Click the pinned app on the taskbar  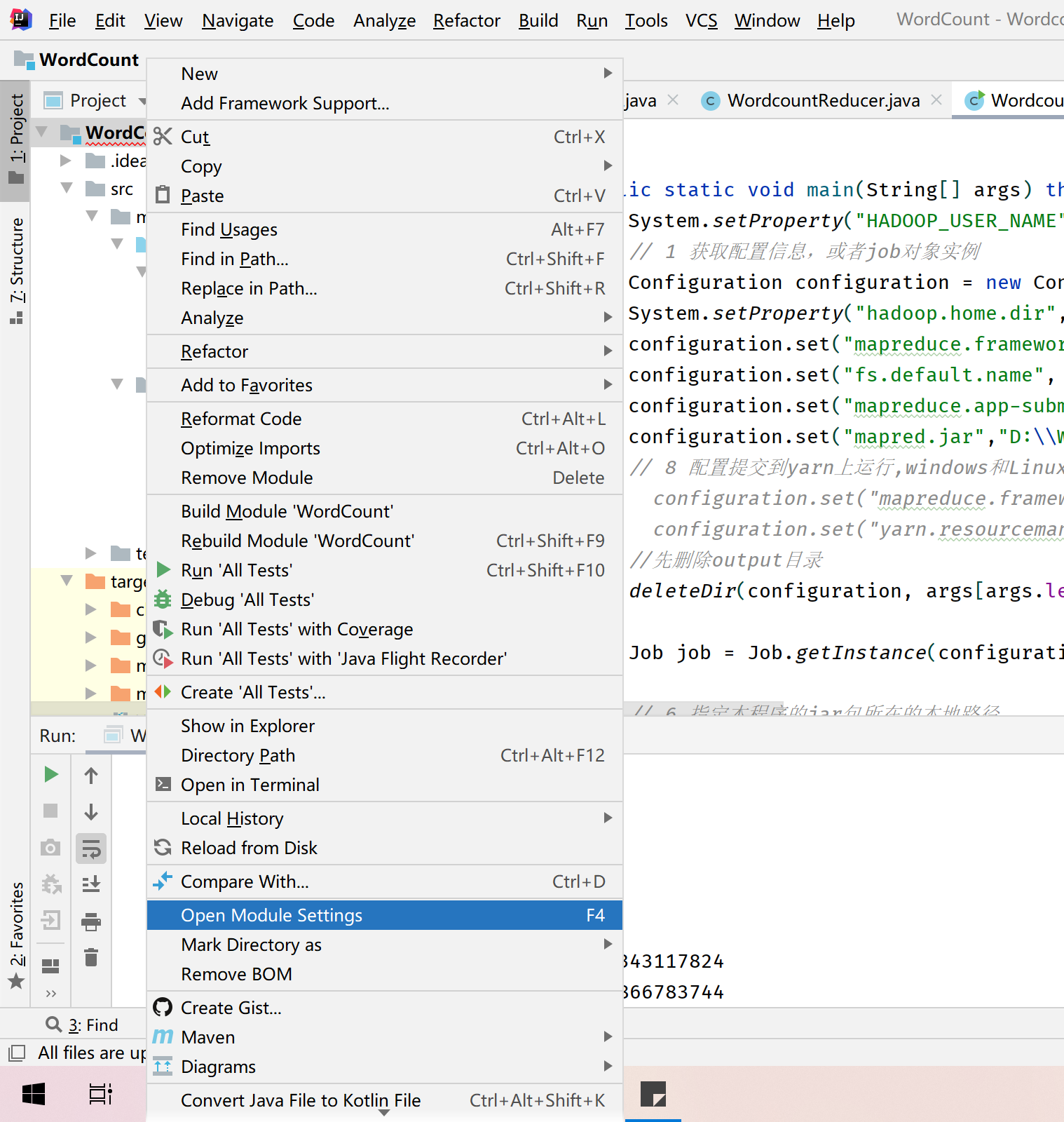pos(653,1094)
